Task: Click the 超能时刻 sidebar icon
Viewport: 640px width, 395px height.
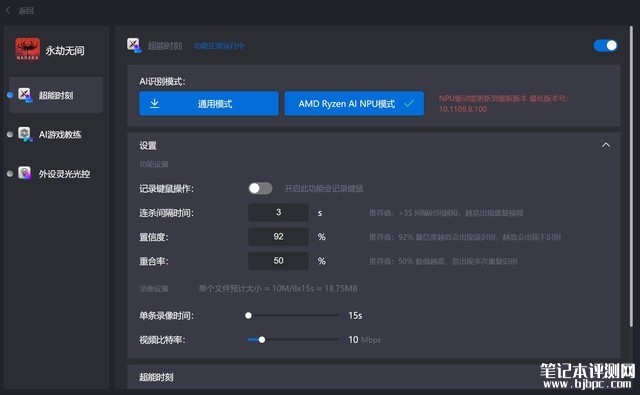Action: pyautogui.click(x=25, y=95)
